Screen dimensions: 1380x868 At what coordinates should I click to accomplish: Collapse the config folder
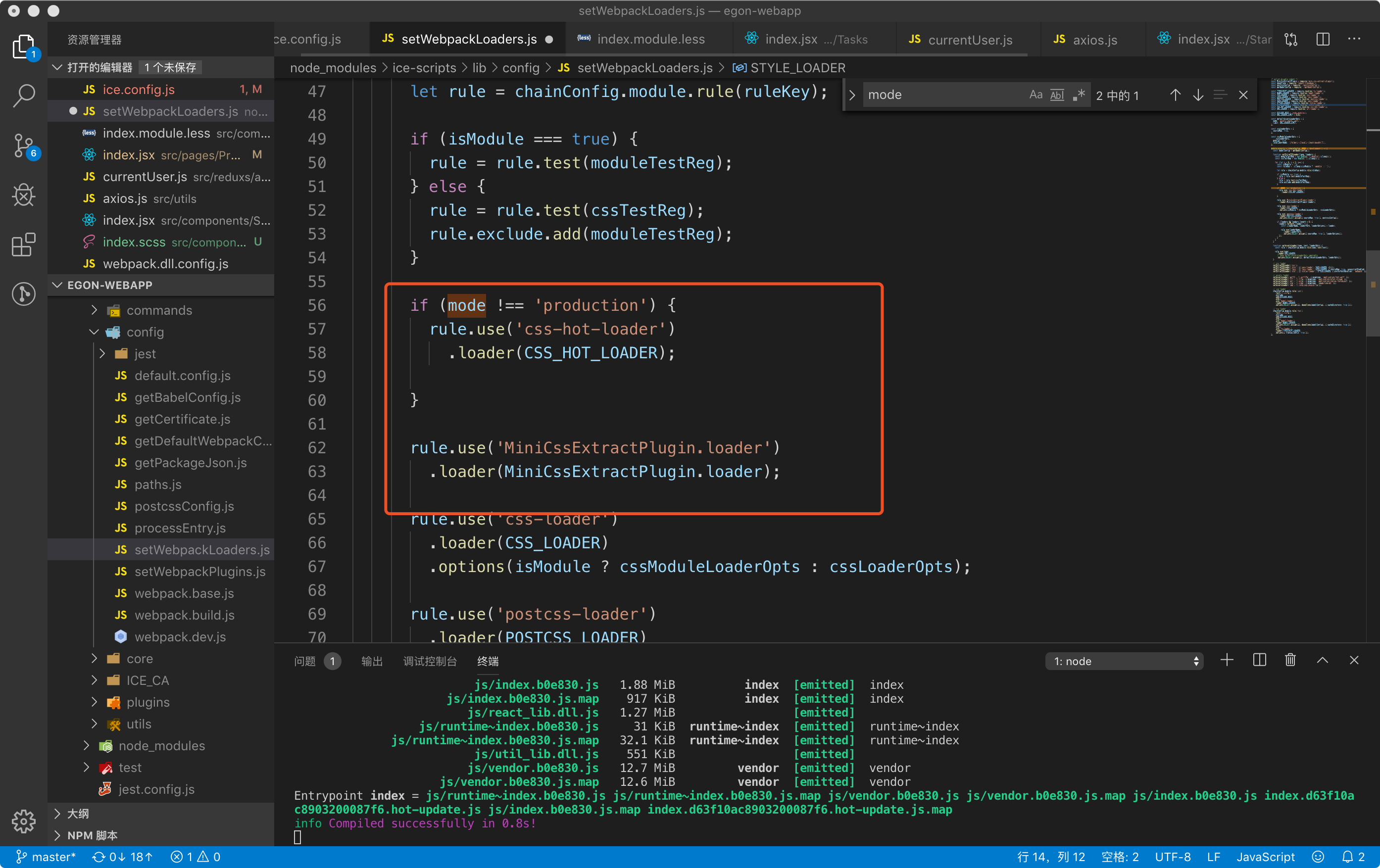pos(95,332)
